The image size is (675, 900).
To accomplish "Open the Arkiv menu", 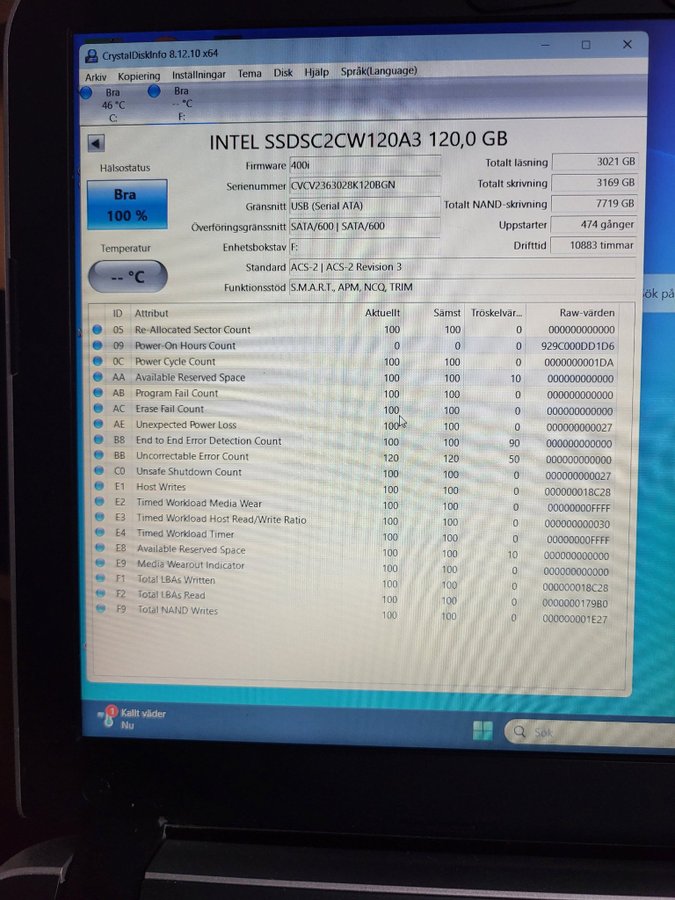I will pos(96,76).
